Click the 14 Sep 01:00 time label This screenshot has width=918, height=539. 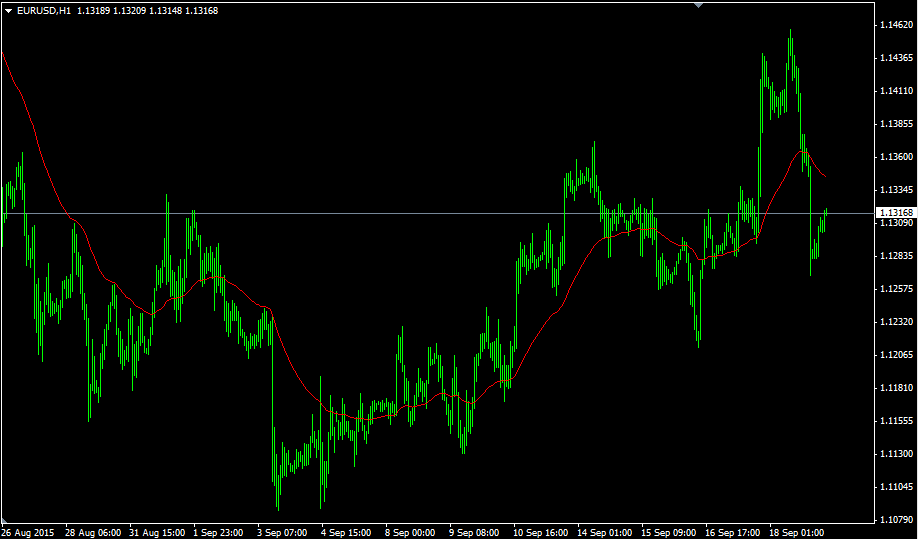605,533
